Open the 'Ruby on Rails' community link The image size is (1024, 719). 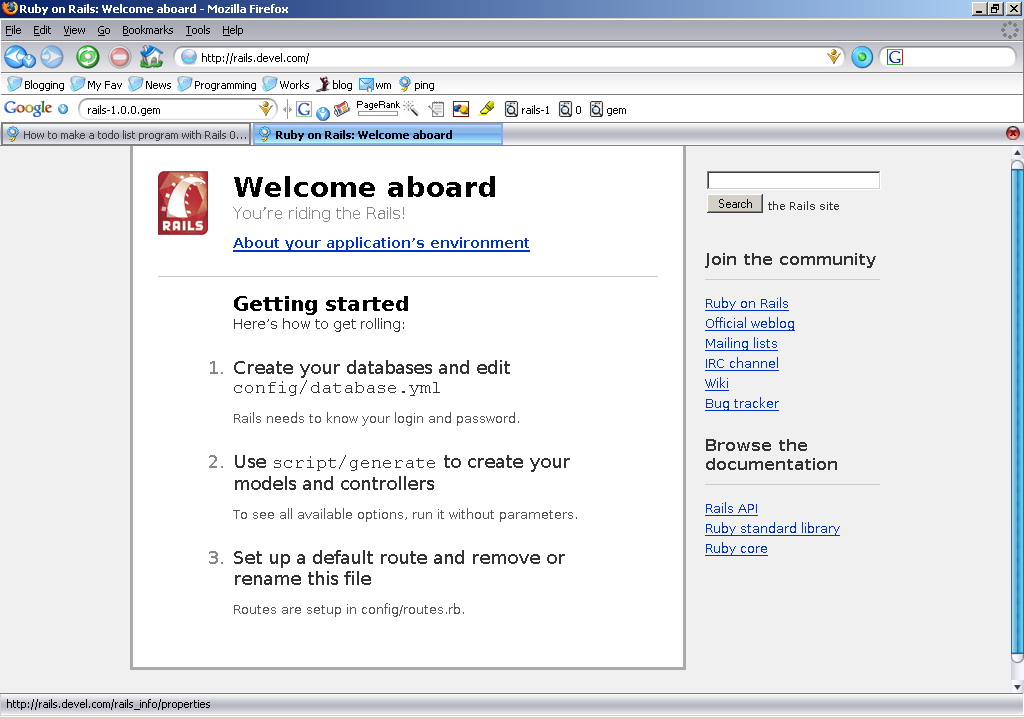pos(746,304)
